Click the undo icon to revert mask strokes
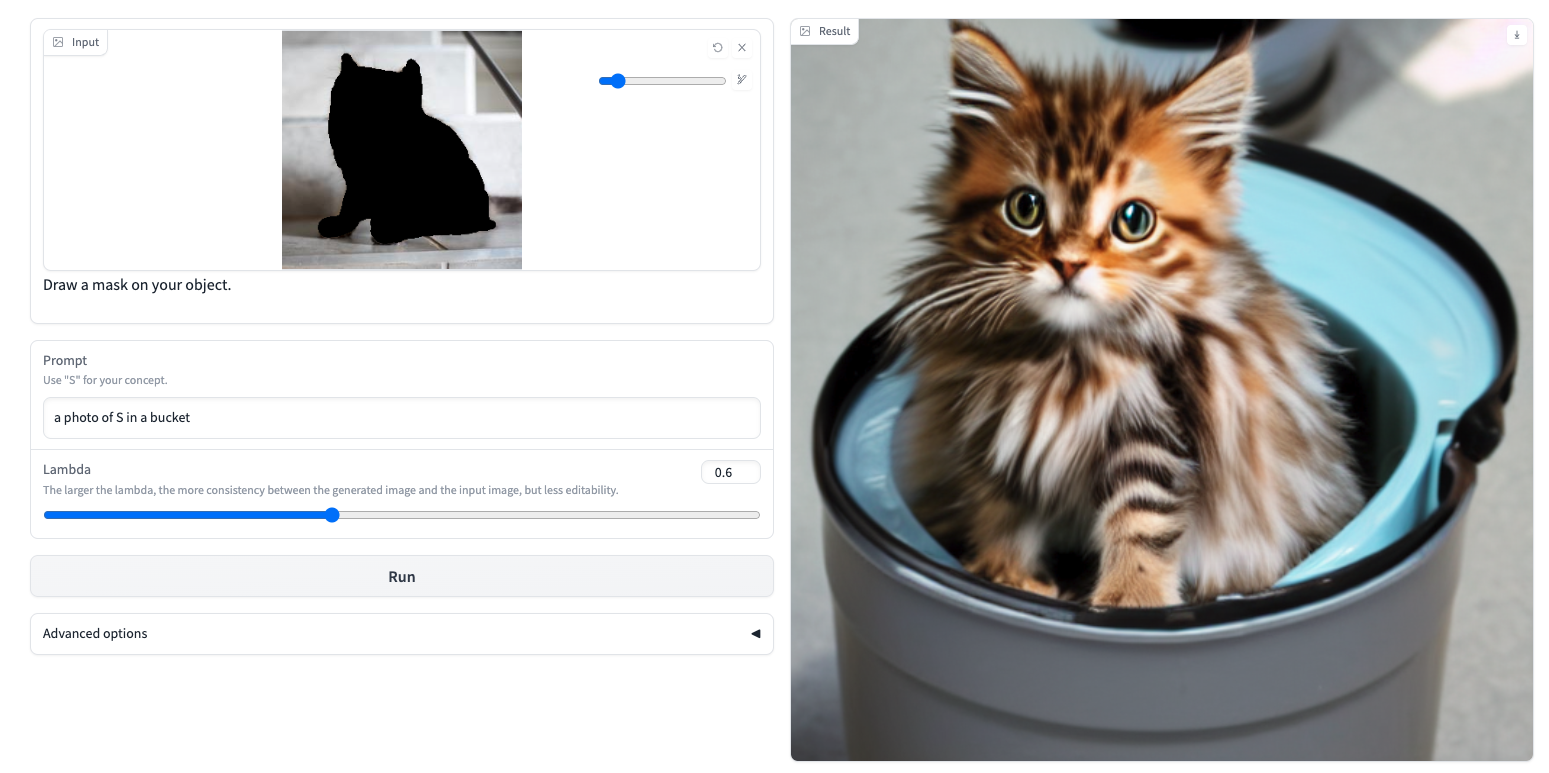Screen dimensions: 1549x773 [x=718, y=47]
